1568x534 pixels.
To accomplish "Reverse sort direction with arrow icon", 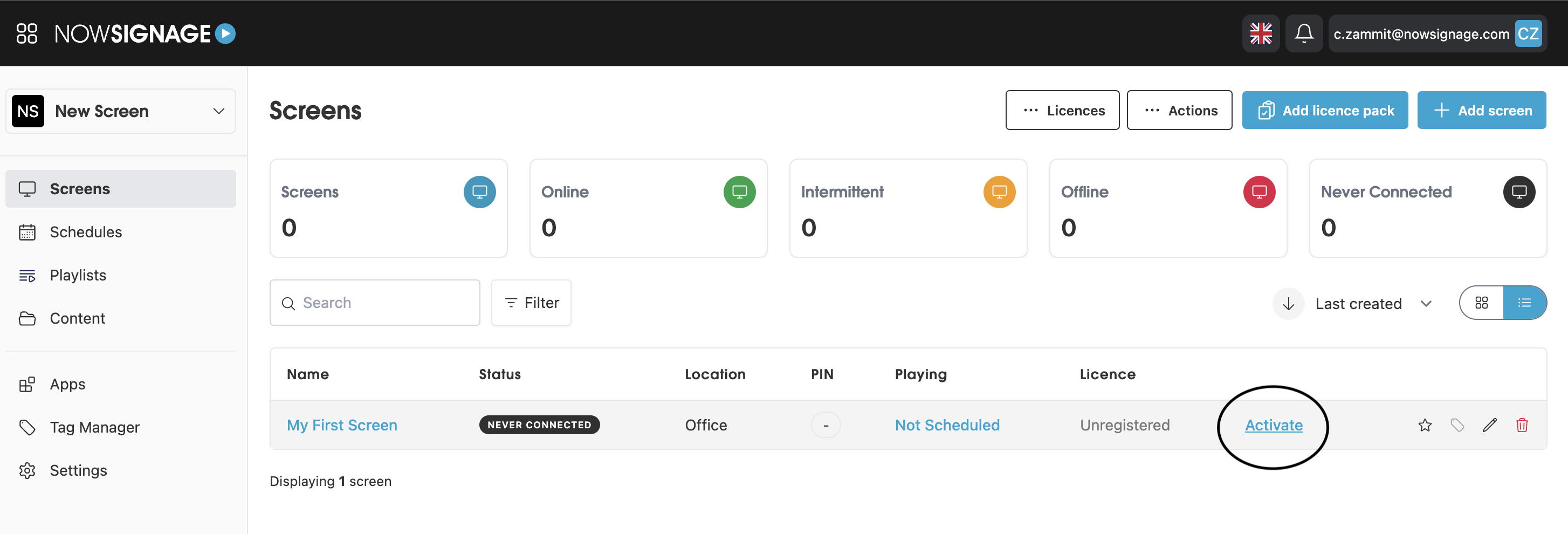I will (1288, 304).
